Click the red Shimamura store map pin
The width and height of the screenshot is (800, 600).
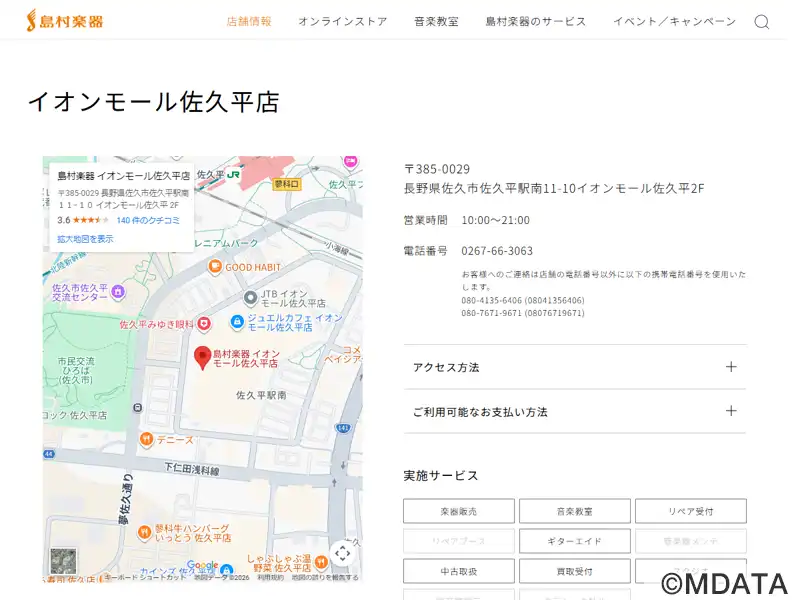[201, 355]
